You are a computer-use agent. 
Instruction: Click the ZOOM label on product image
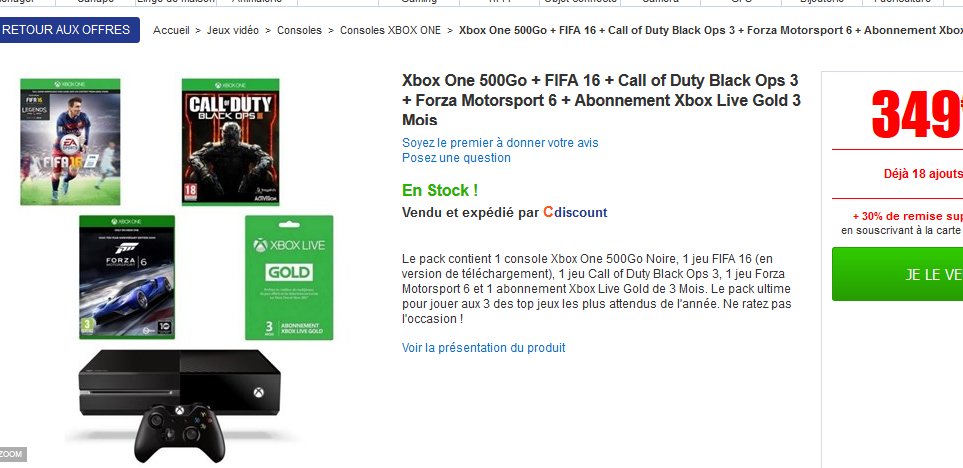click(13, 454)
